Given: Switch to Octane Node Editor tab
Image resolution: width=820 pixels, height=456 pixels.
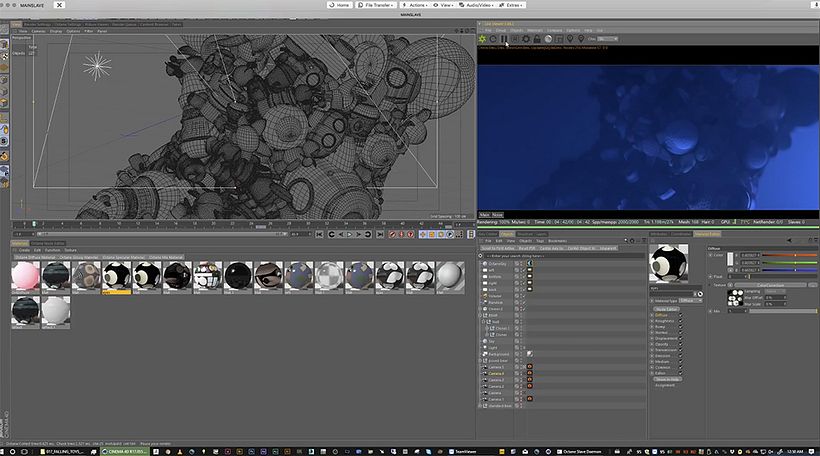Looking at the screenshot, I should click(48, 243).
